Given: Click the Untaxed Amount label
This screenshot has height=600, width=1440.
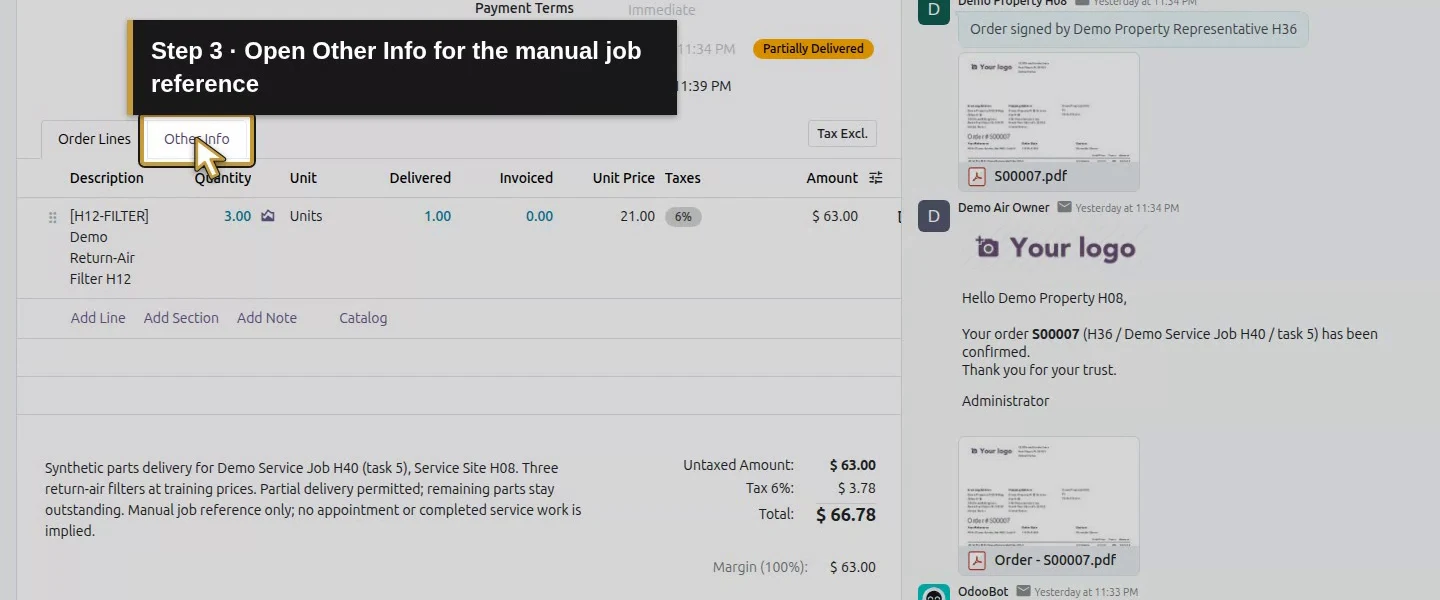Looking at the screenshot, I should [738, 465].
